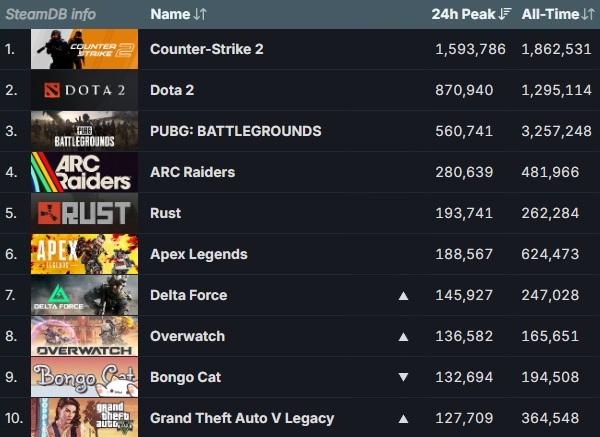Click the Overwatch up-trend arrow icon

point(404,337)
